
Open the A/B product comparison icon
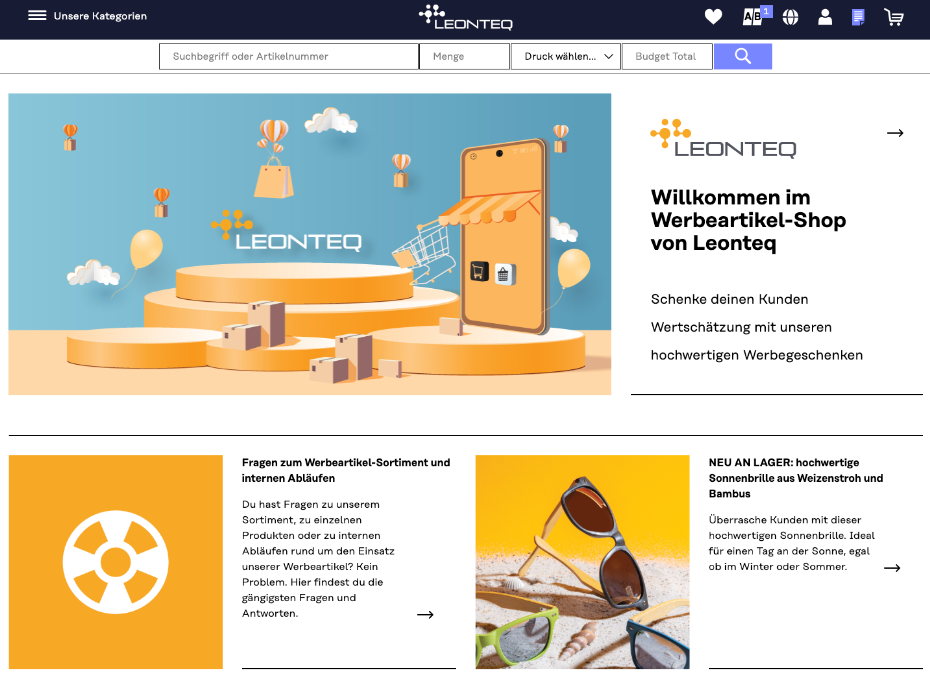(x=752, y=17)
